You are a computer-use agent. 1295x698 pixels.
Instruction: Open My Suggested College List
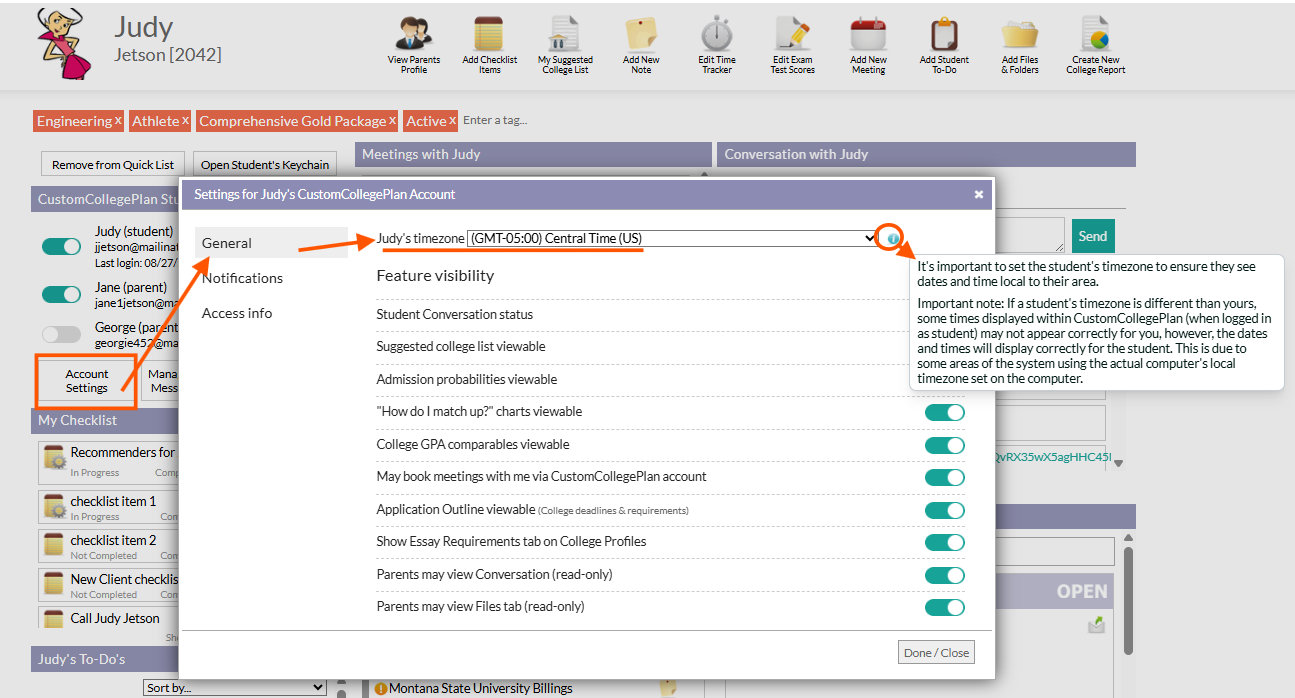565,33
